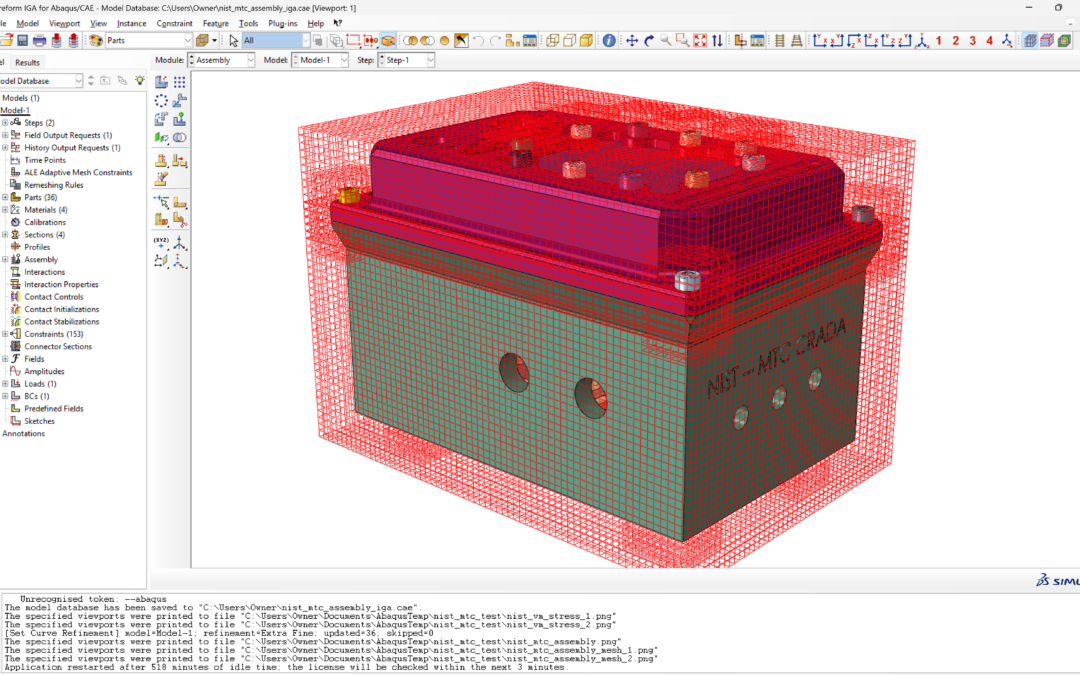
Task: Toggle perspective on (converging ladder icon)
Action: click(x=796, y=41)
